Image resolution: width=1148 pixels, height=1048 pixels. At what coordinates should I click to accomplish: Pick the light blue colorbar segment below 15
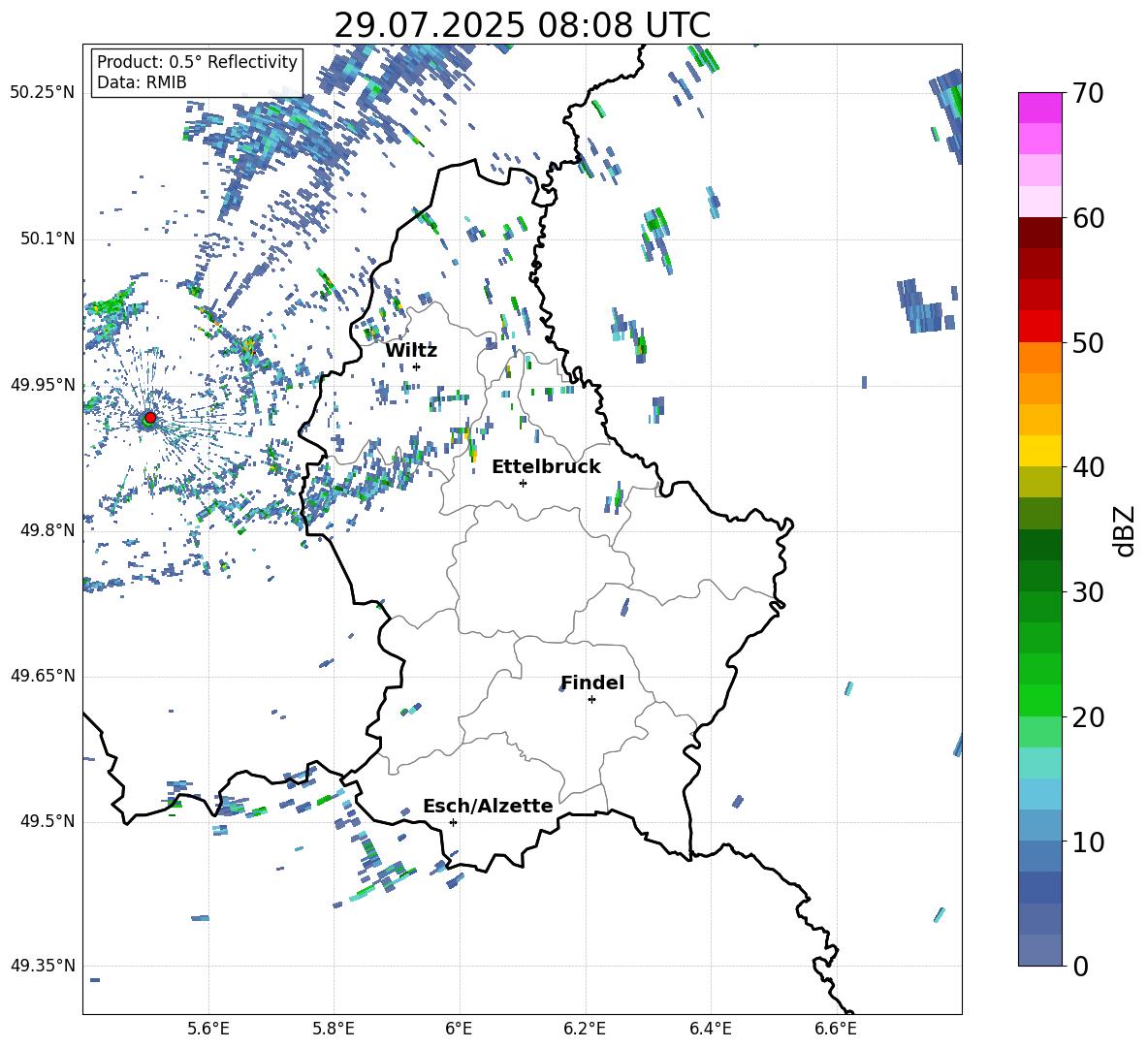click(x=1040, y=794)
